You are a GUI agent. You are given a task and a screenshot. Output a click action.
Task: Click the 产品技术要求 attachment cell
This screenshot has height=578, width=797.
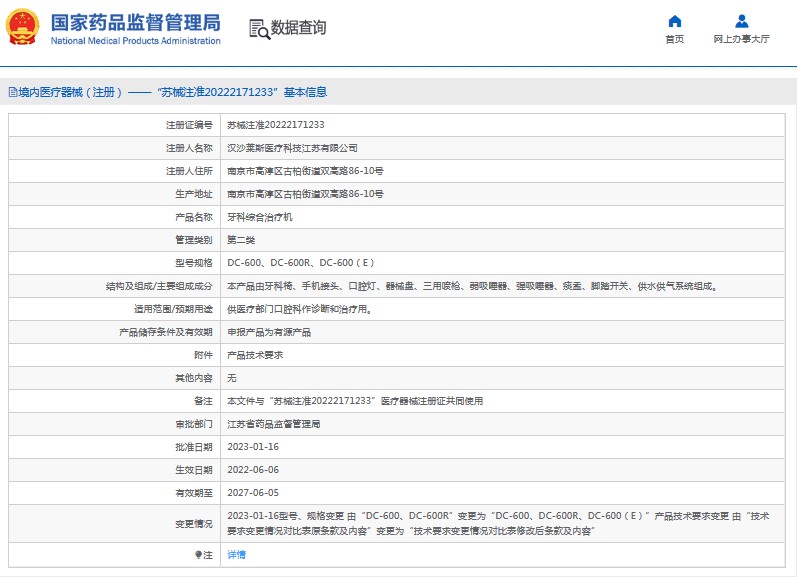[x=255, y=355]
